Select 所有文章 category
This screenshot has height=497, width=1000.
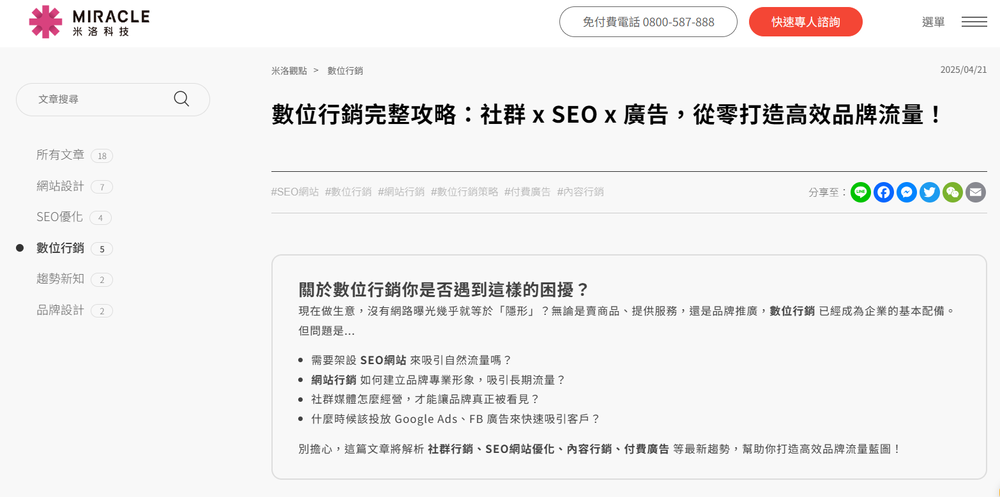point(60,155)
